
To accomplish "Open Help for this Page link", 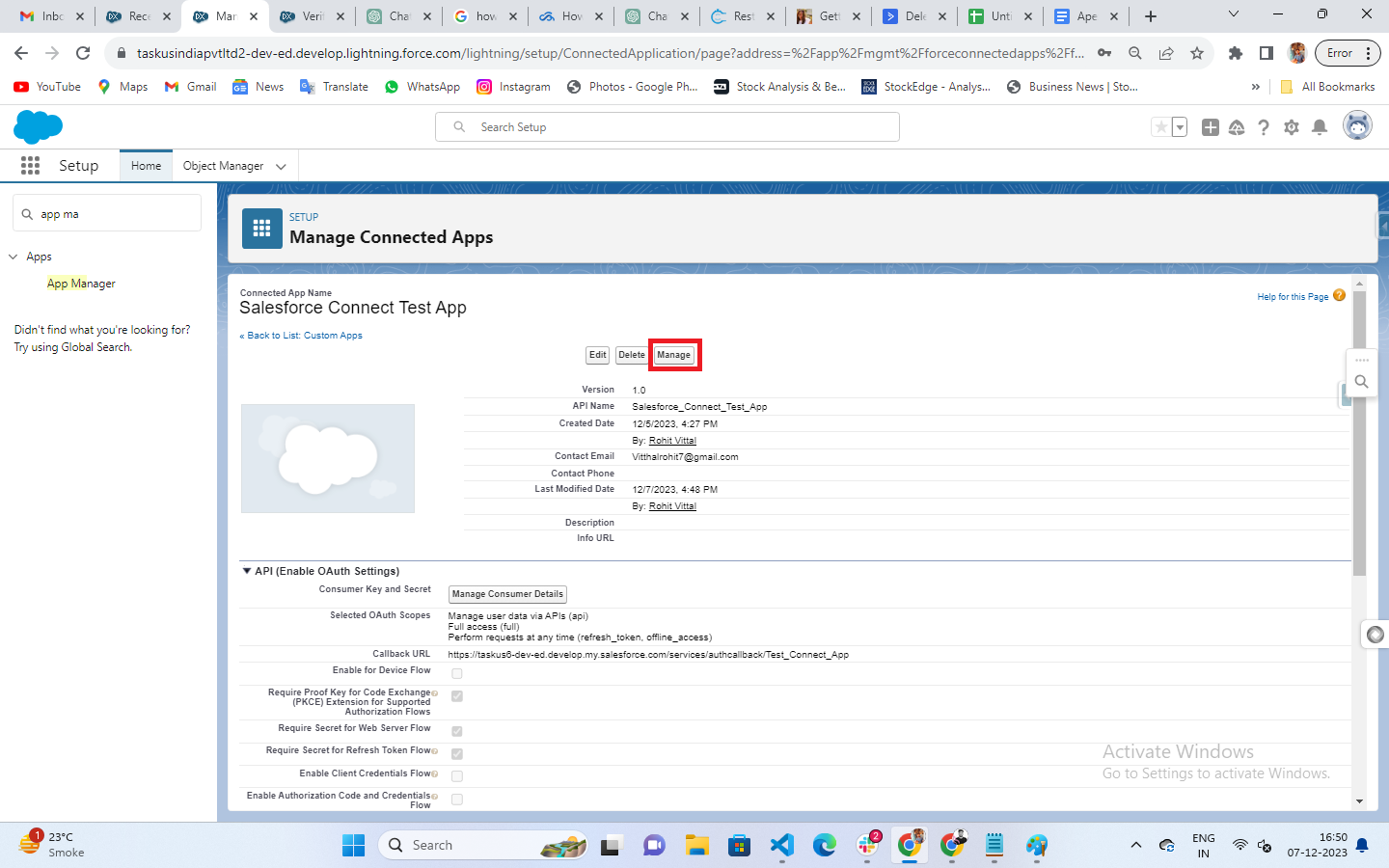I will point(1293,297).
